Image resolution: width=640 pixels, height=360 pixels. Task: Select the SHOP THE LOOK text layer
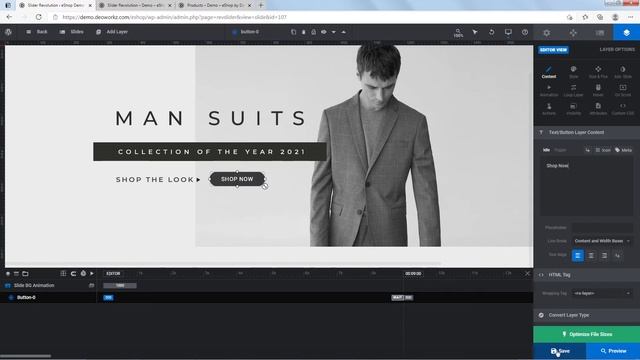coord(158,180)
